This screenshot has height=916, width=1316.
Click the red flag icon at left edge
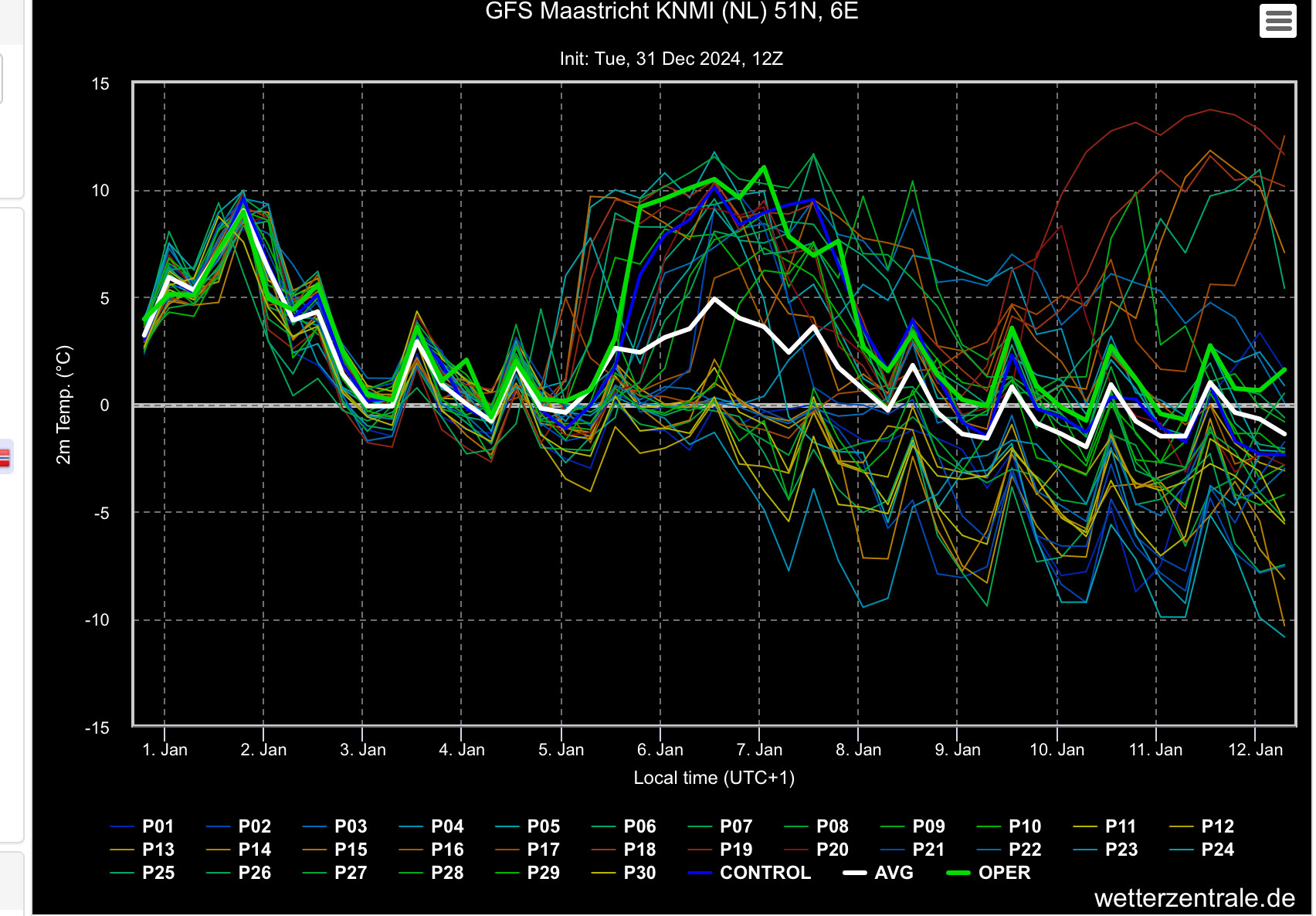[x=5, y=457]
